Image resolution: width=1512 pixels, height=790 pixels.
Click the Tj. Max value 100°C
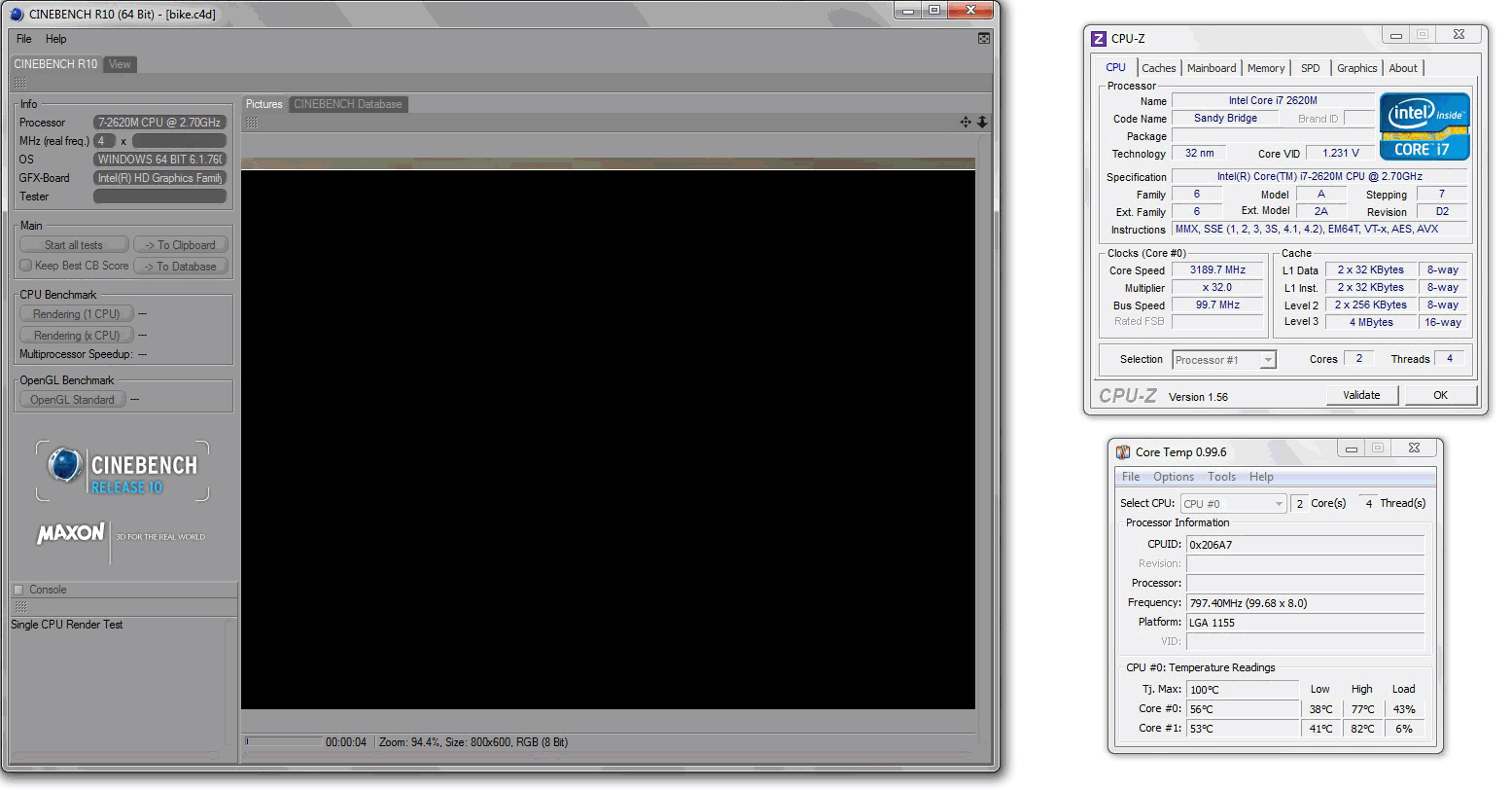(1243, 690)
